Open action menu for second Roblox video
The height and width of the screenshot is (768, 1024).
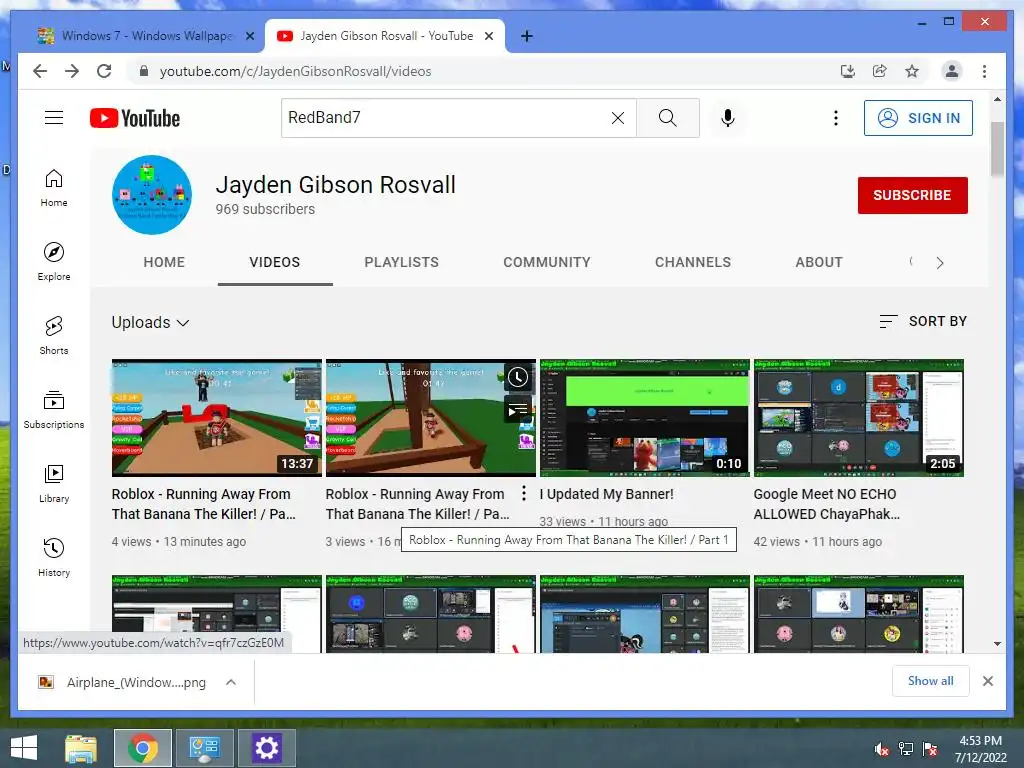(x=523, y=494)
